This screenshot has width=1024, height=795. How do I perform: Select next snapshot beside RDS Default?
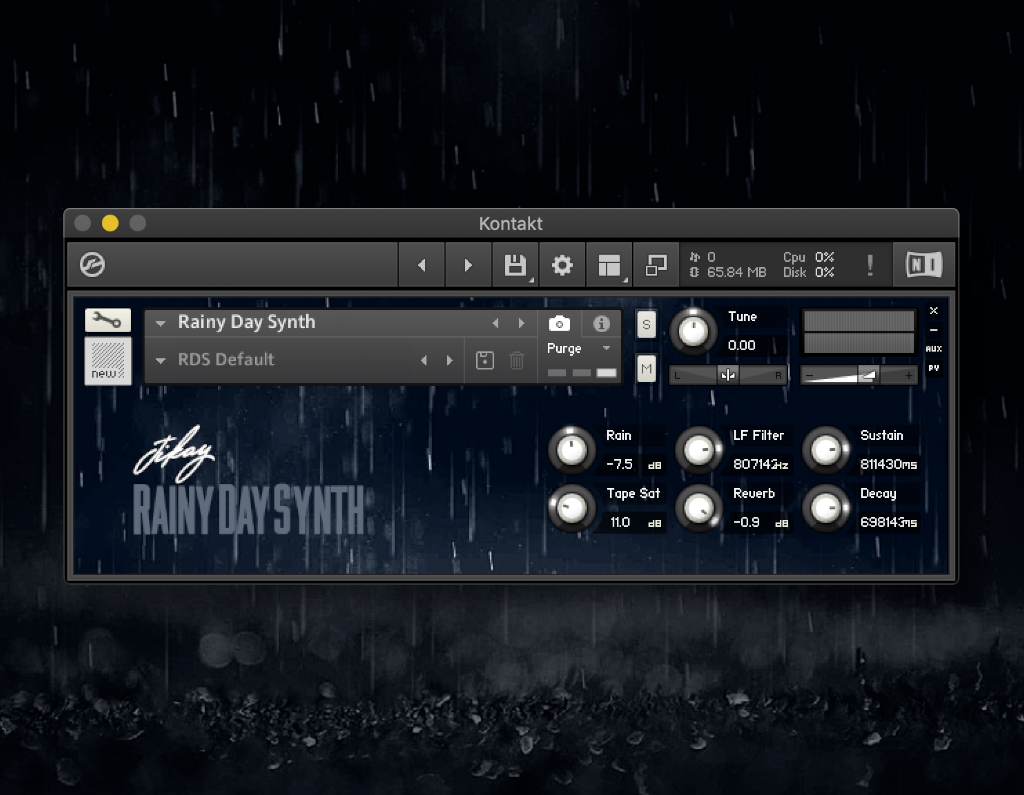click(x=449, y=360)
